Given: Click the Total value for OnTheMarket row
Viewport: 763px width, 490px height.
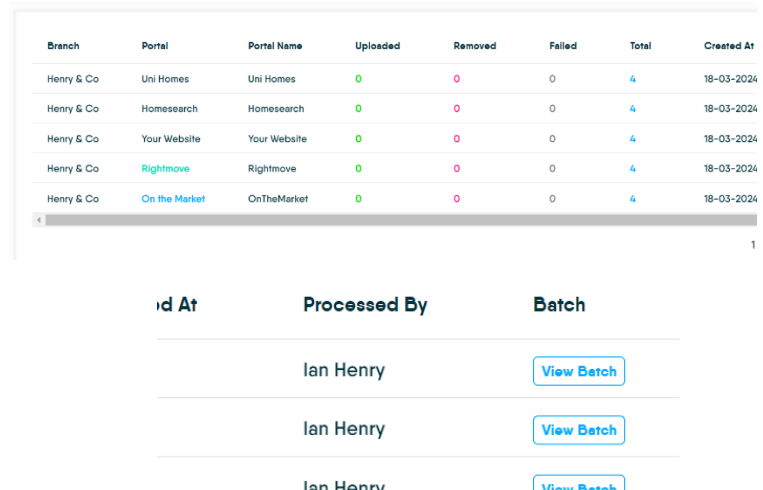Looking at the screenshot, I should tap(633, 199).
